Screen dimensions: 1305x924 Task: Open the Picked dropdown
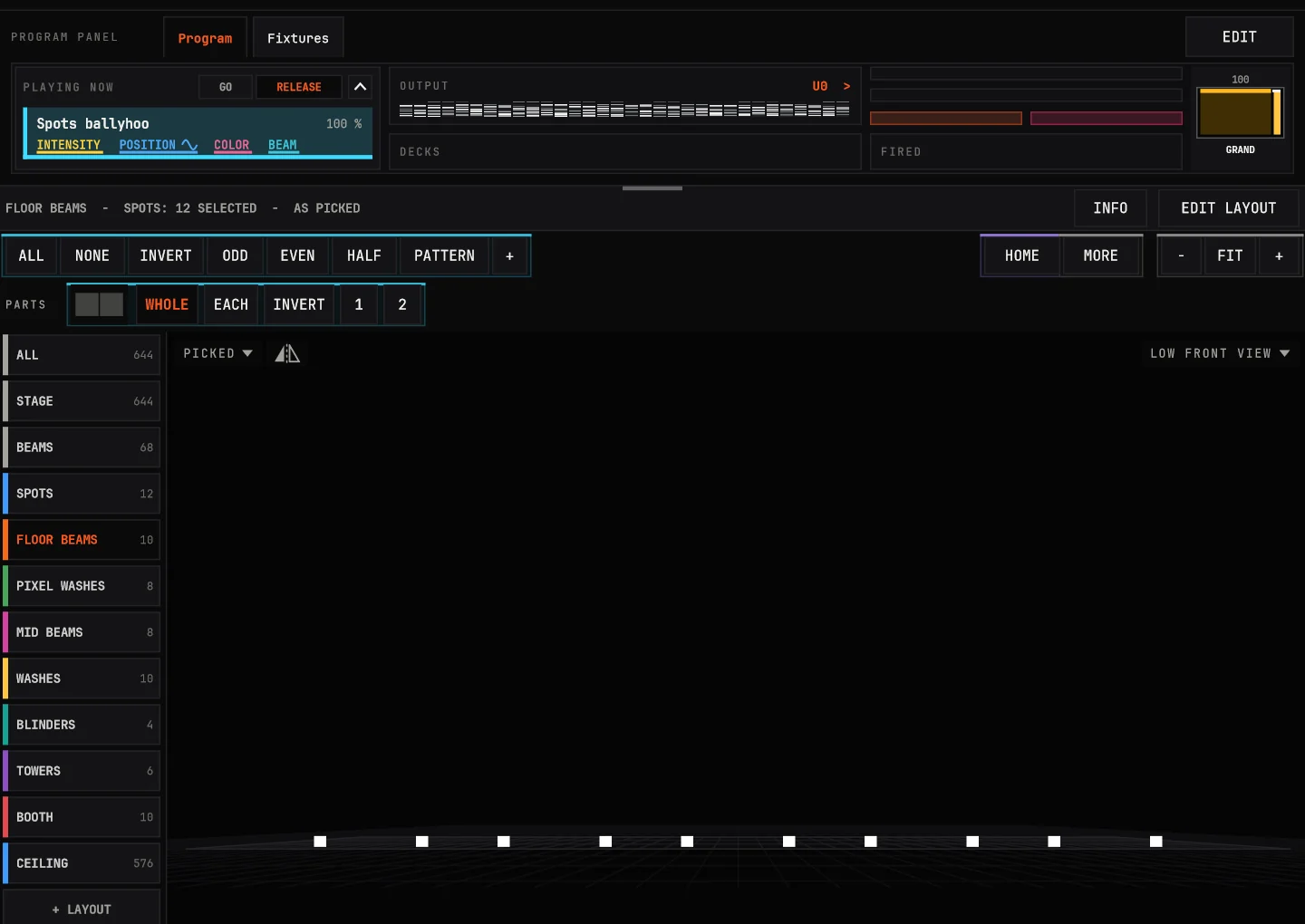coord(217,353)
